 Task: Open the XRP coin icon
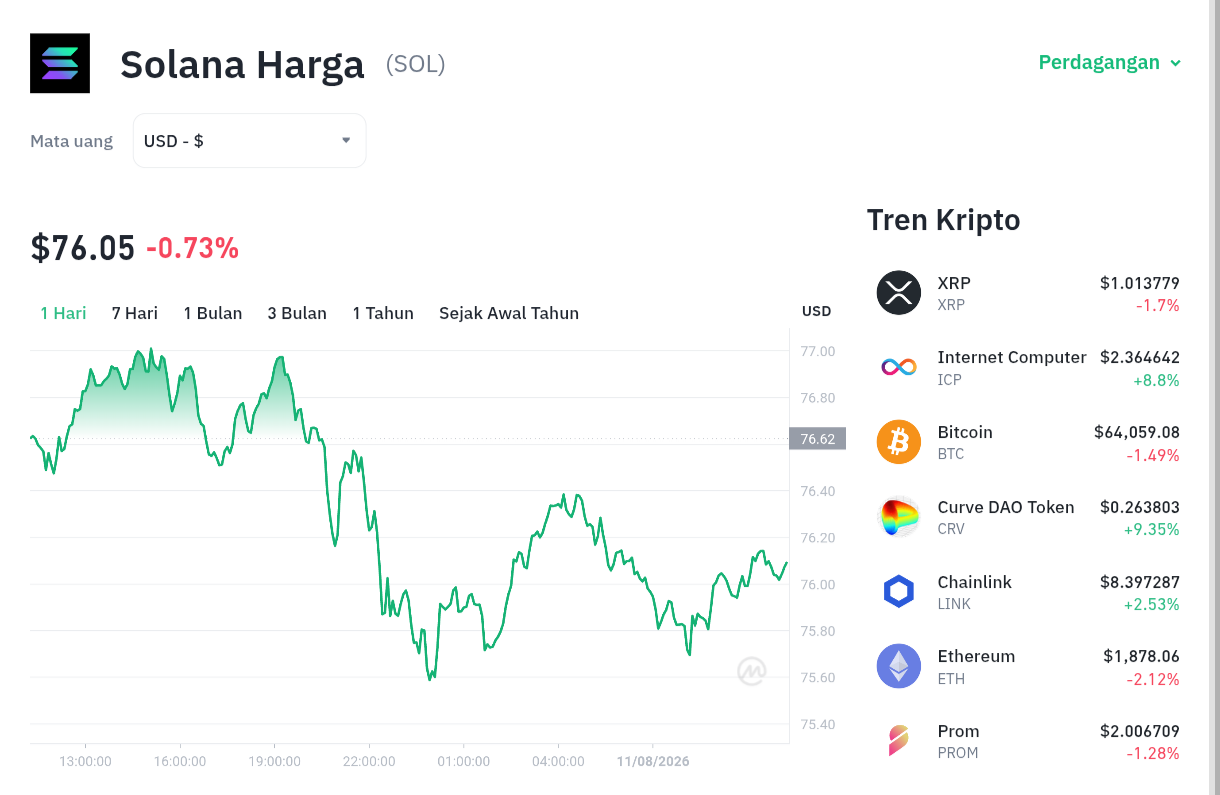click(x=899, y=293)
